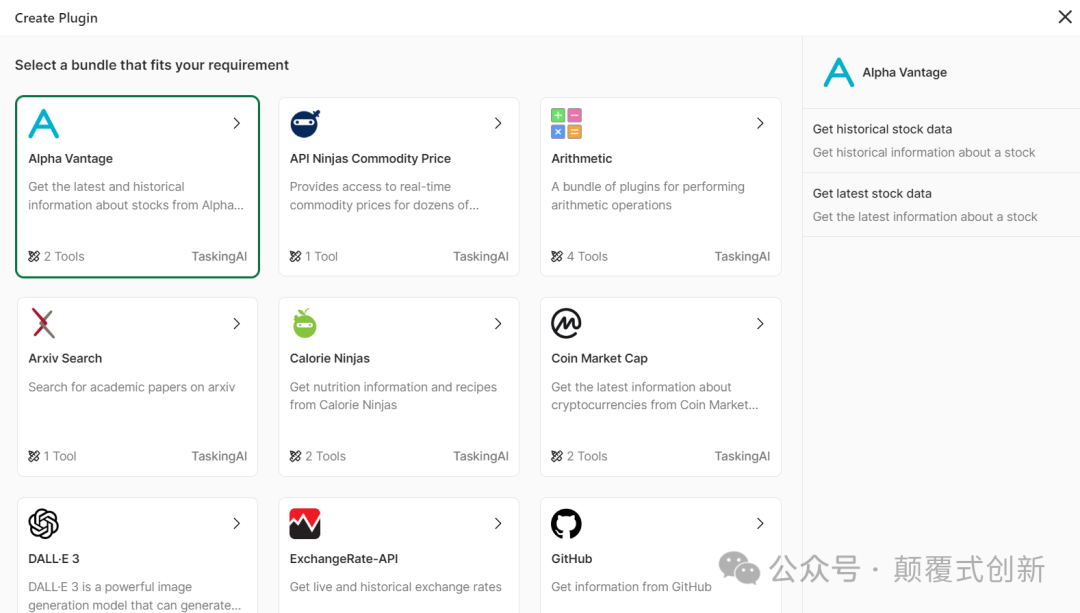
Task: Click 'TaskingAI' label in the Arithmetic card
Action: click(x=742, y=256)
